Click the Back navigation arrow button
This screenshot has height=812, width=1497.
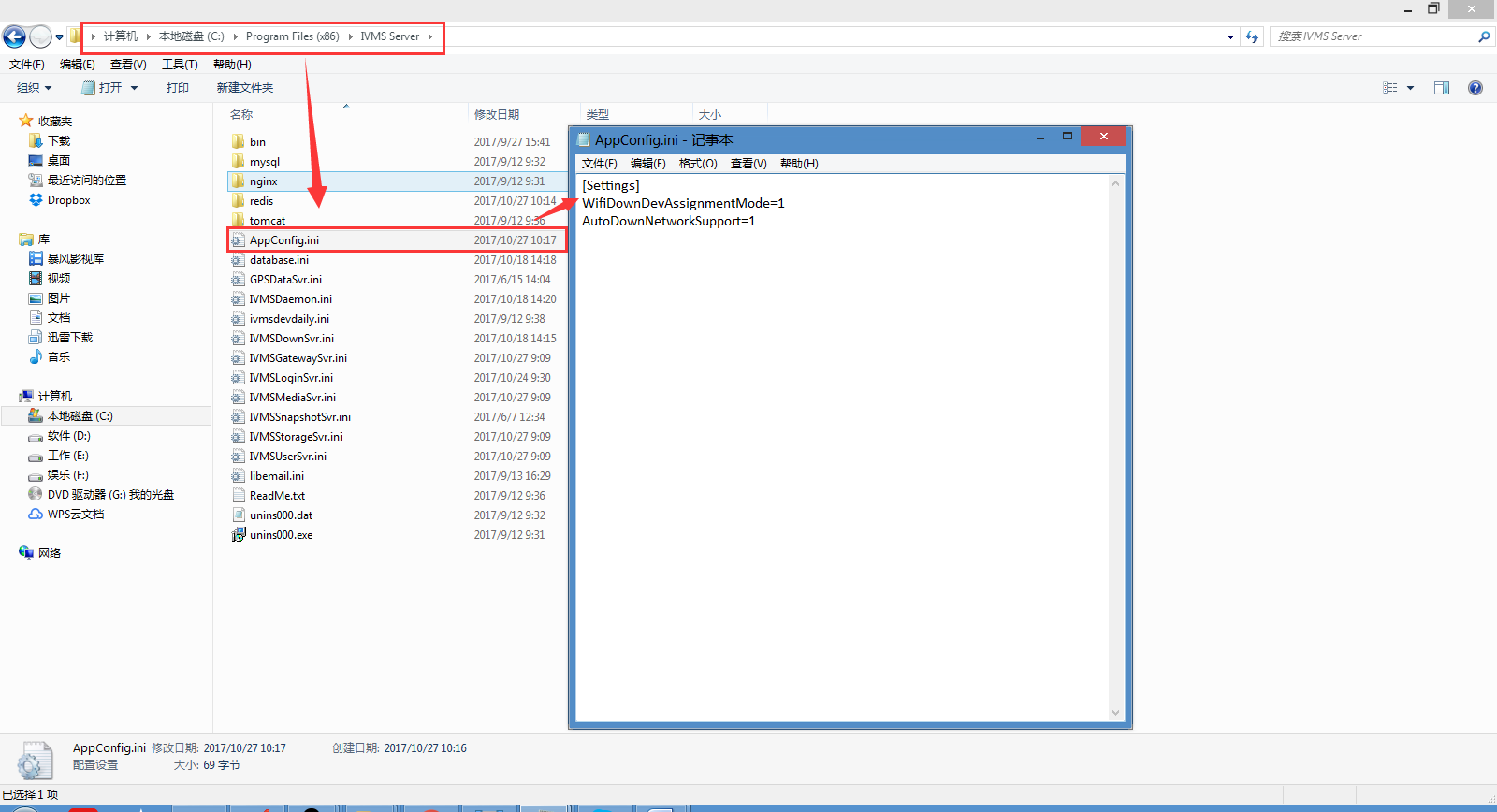tap(14, 36)
